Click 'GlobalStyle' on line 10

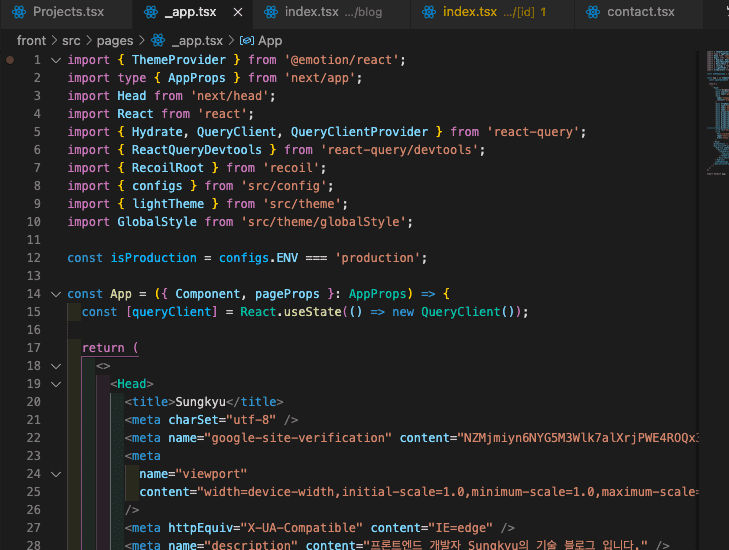point(157,222)
